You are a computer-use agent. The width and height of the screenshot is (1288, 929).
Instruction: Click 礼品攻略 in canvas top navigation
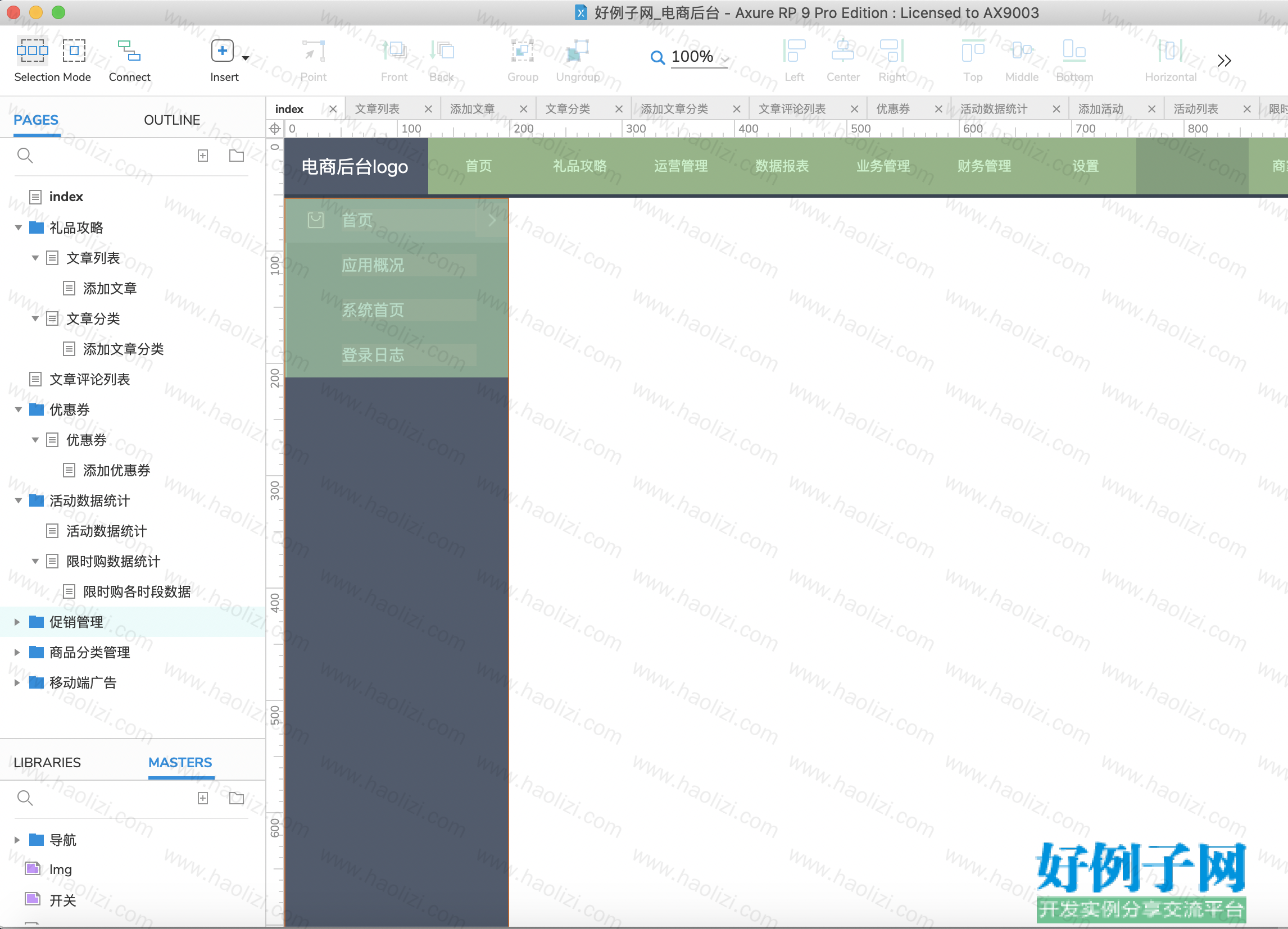point(580,166)
